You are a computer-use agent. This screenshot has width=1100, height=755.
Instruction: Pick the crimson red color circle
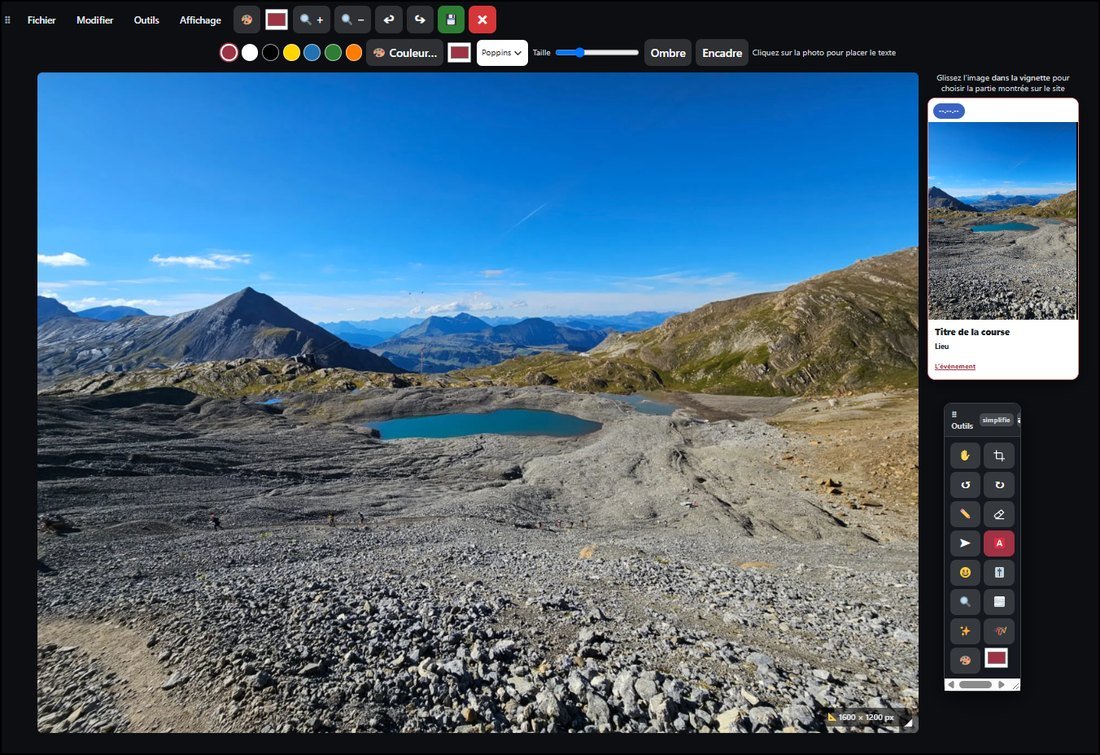[229, 53]
